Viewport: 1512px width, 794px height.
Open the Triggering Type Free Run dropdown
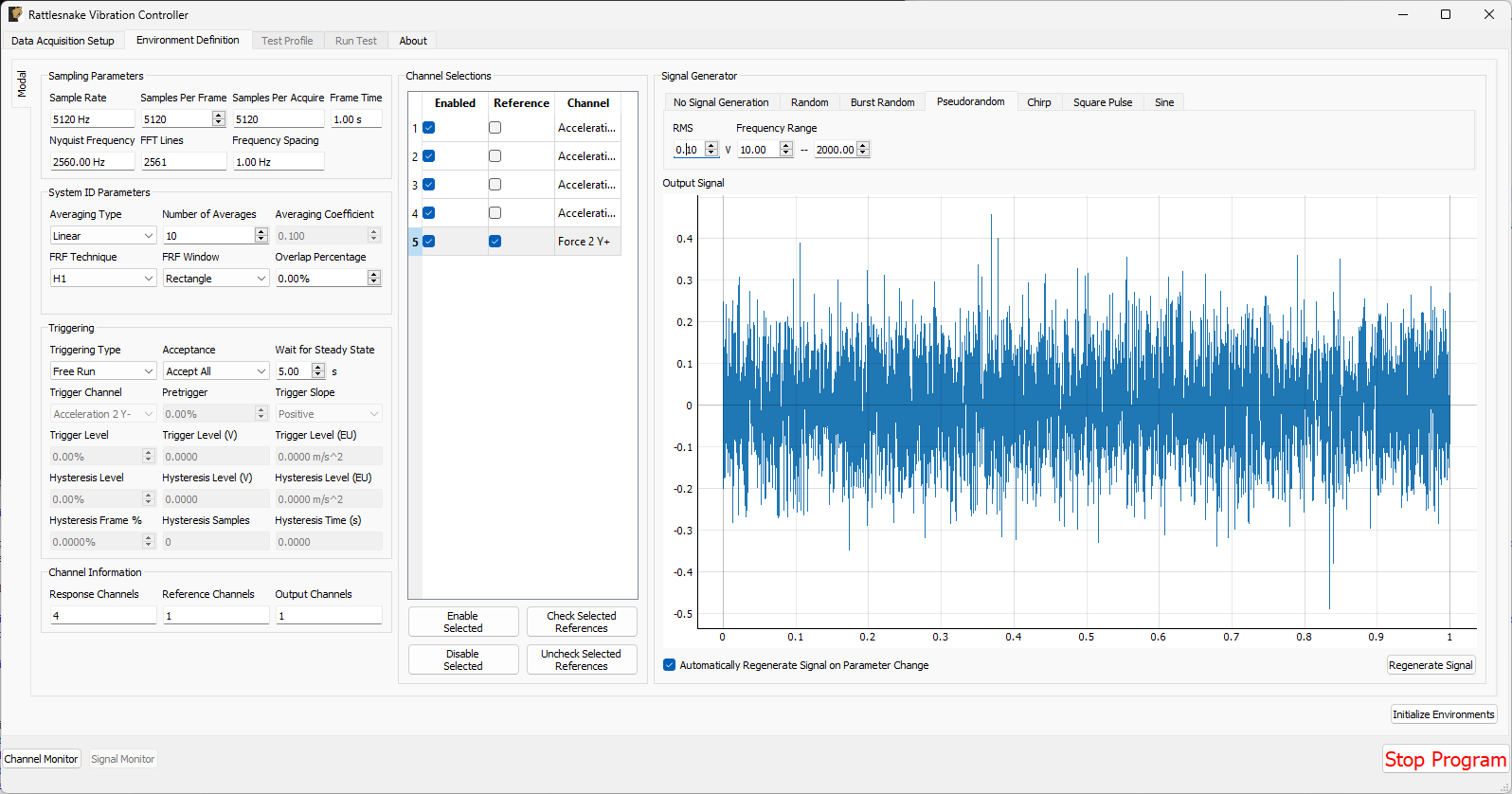point(102,371)
